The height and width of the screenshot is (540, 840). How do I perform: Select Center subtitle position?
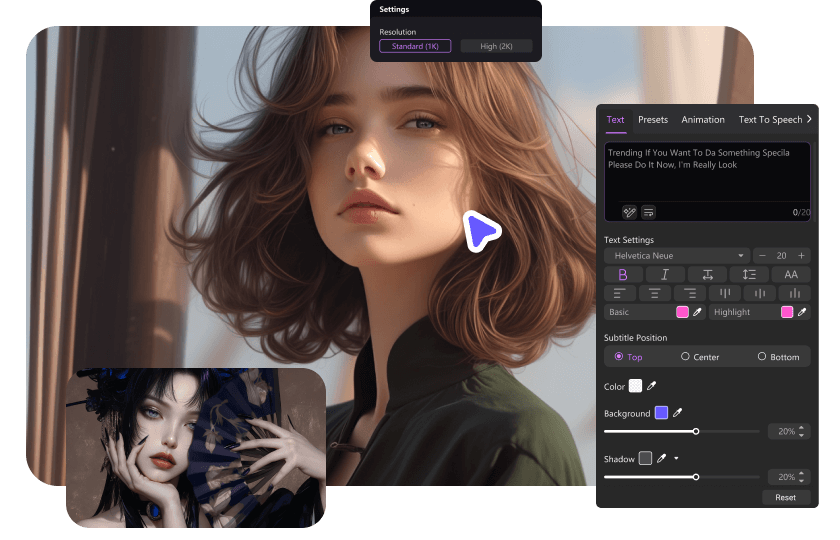685,356
